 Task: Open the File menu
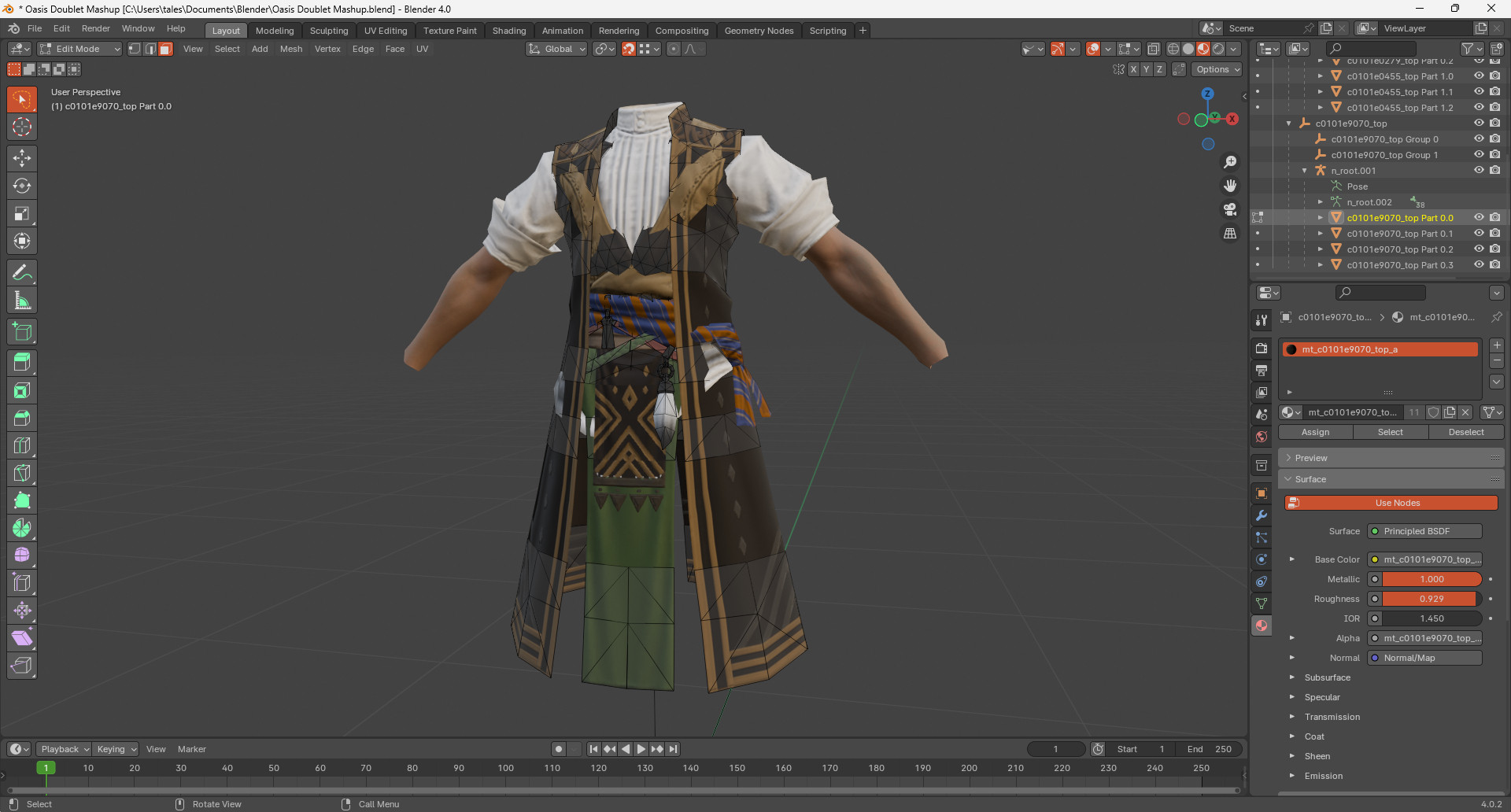[x=35, y=28]
